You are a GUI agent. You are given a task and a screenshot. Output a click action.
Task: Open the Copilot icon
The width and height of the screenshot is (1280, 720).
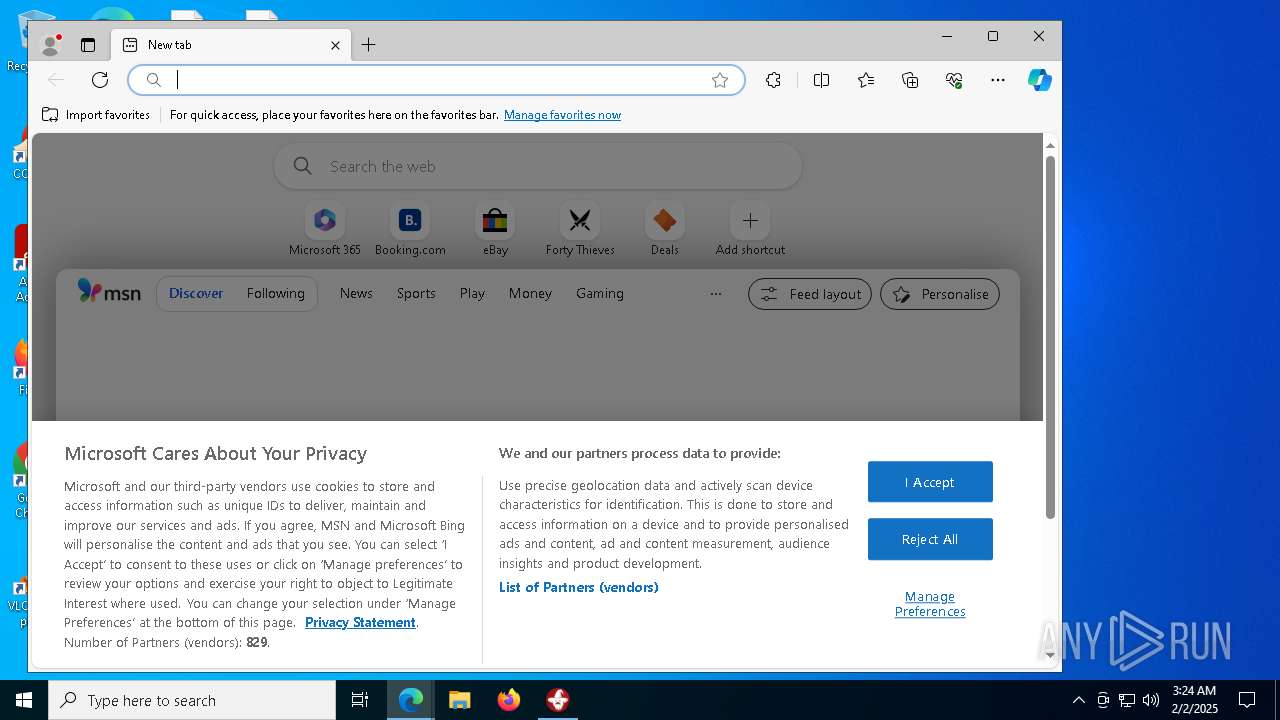1040,80
